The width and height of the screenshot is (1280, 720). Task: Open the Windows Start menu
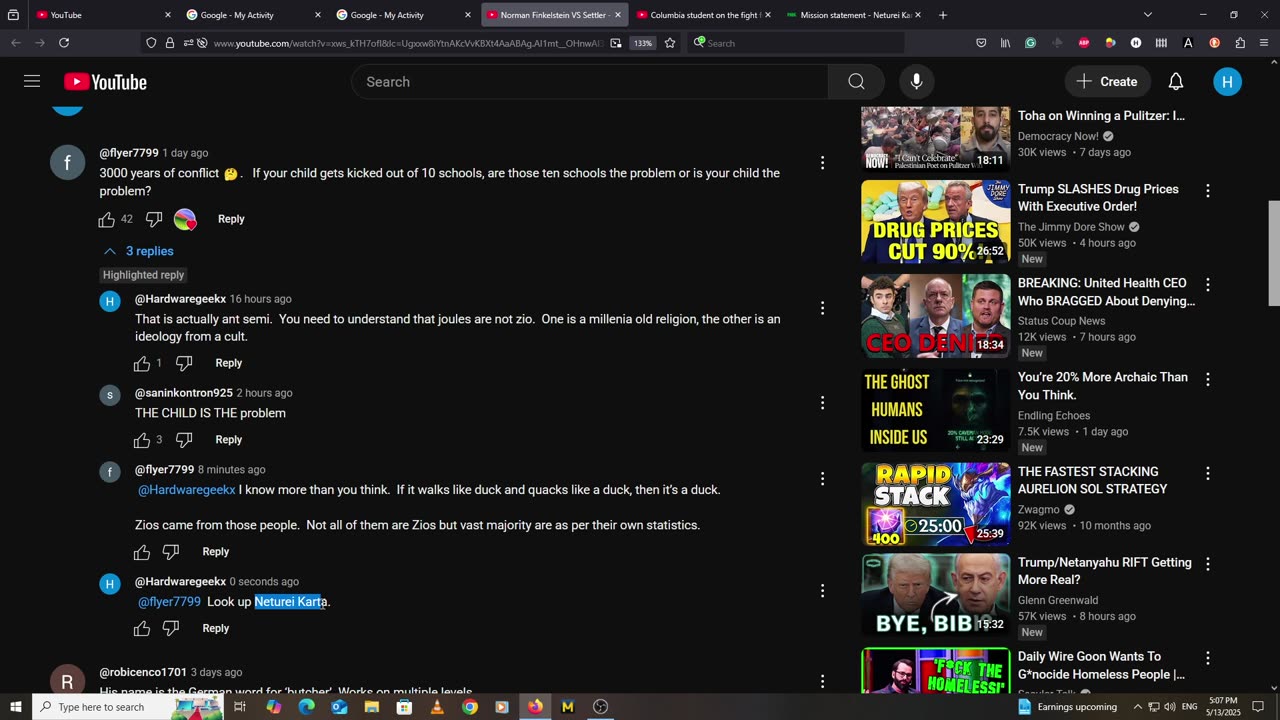coord(16,707)
